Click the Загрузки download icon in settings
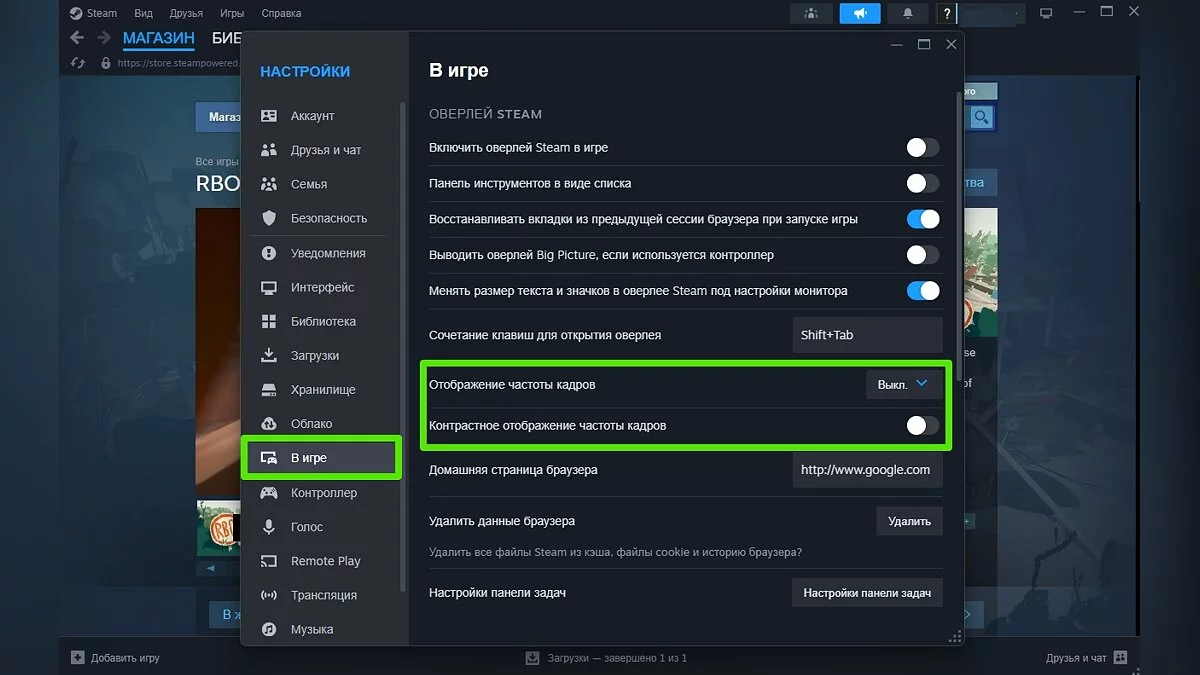The height and width of the screenshot is (675, 1200). 269,355
